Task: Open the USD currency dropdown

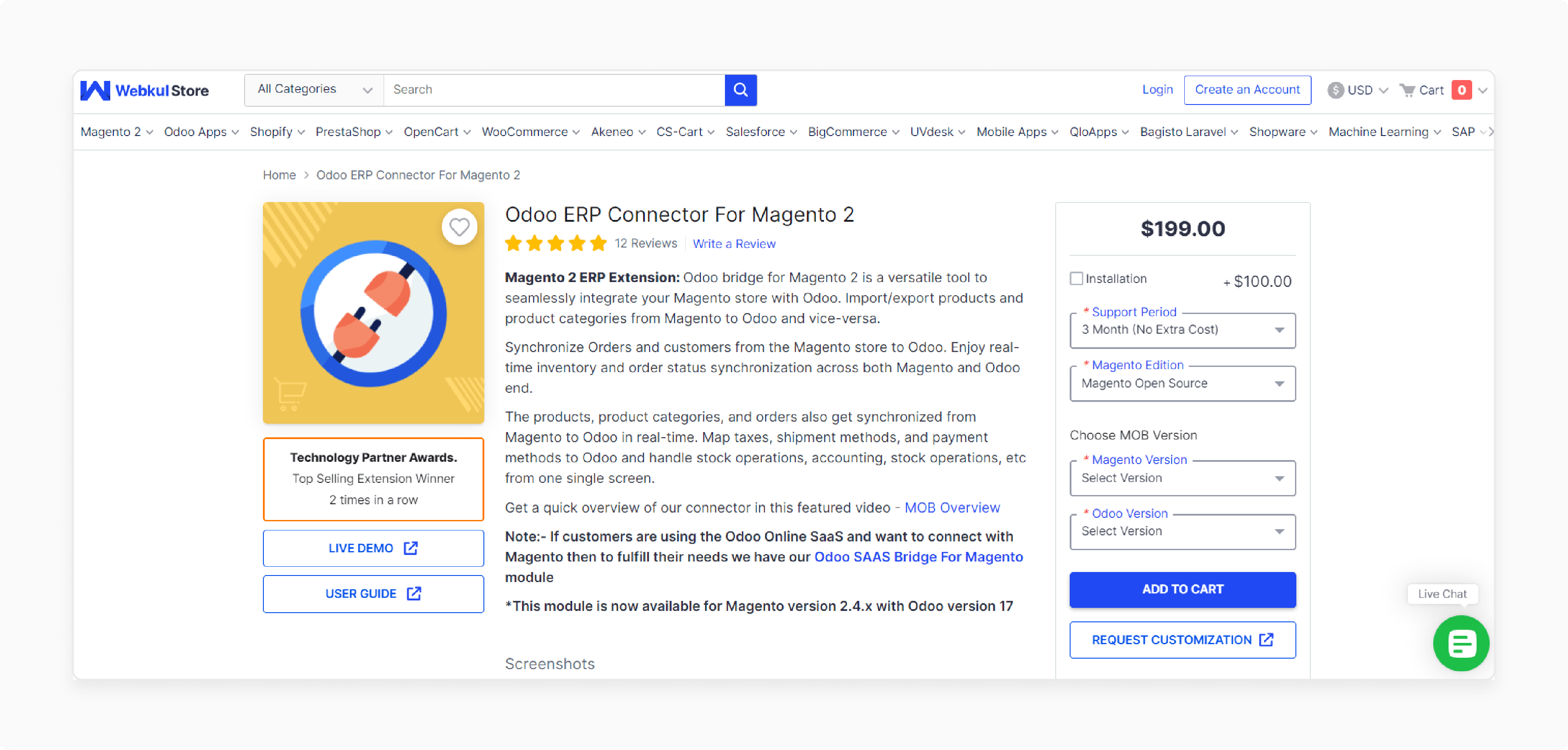Action: (1358, 90)
